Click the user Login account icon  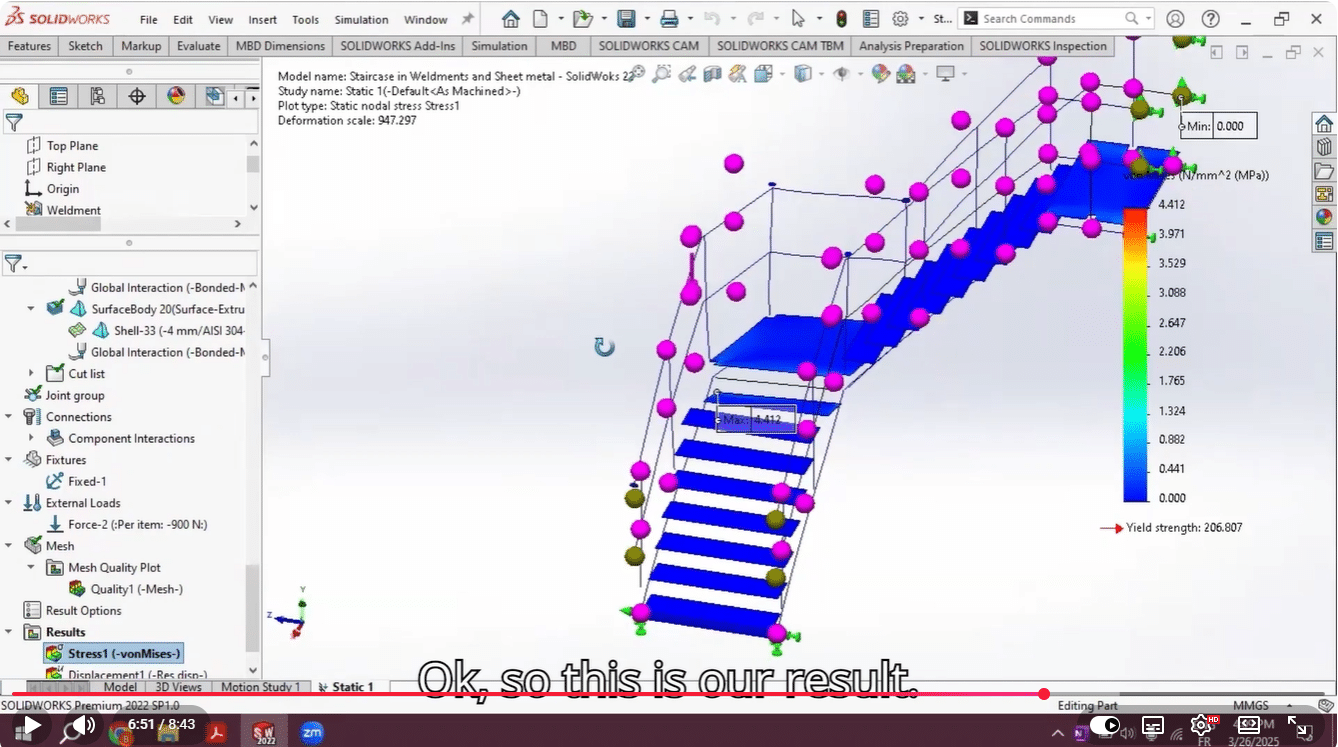click(1175, 19)
